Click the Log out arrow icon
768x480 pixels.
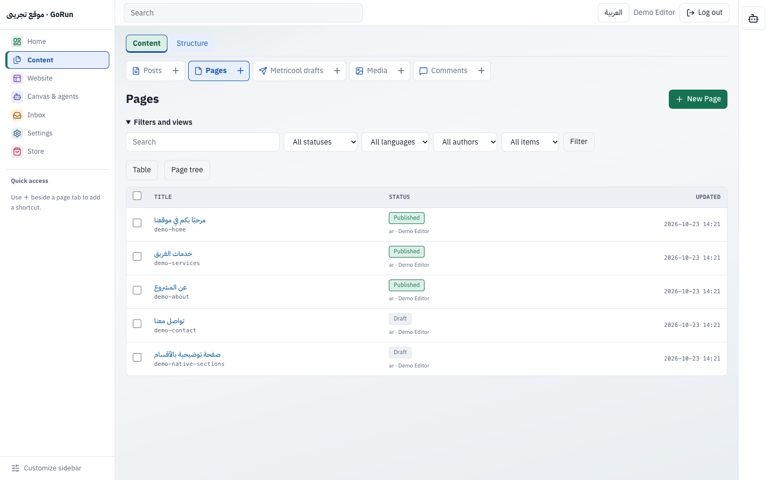point(691,13)
